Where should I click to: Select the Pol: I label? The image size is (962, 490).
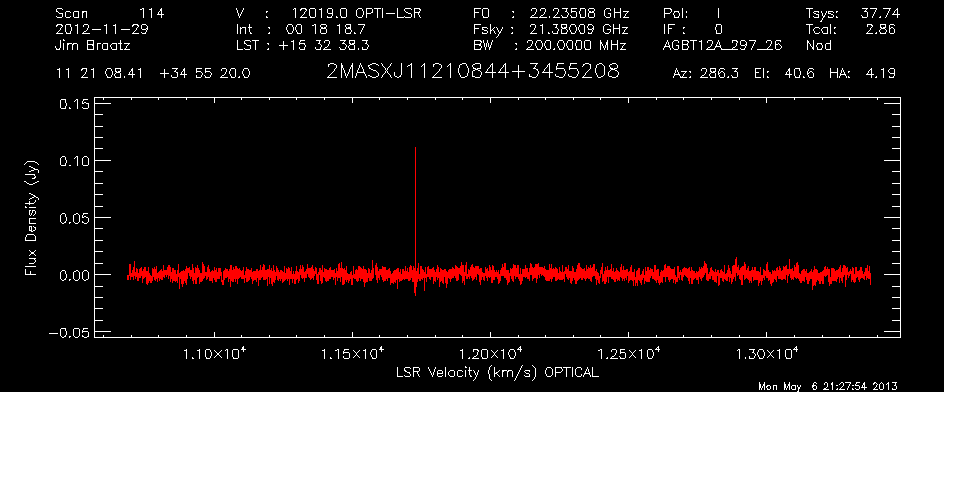click(x=692, y=13)
